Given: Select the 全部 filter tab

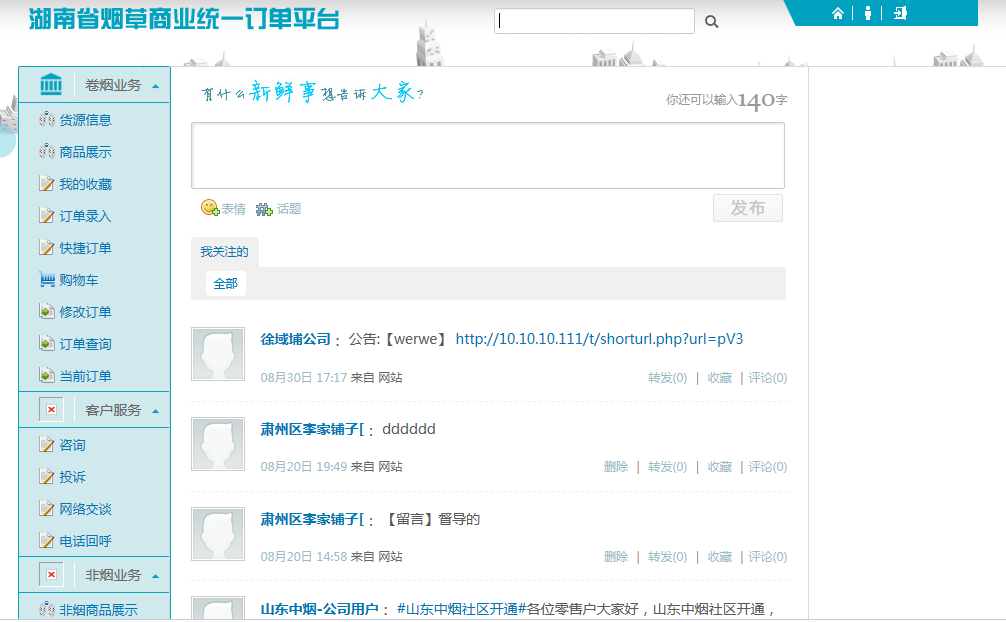Looking at the screenshot, I should coord(225,284).
